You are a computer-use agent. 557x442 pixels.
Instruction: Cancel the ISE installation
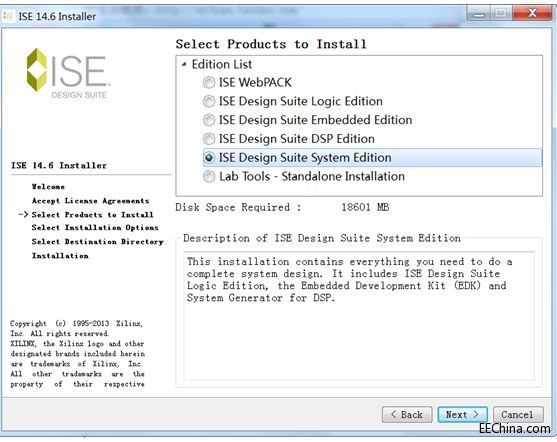tap(518, 415)
